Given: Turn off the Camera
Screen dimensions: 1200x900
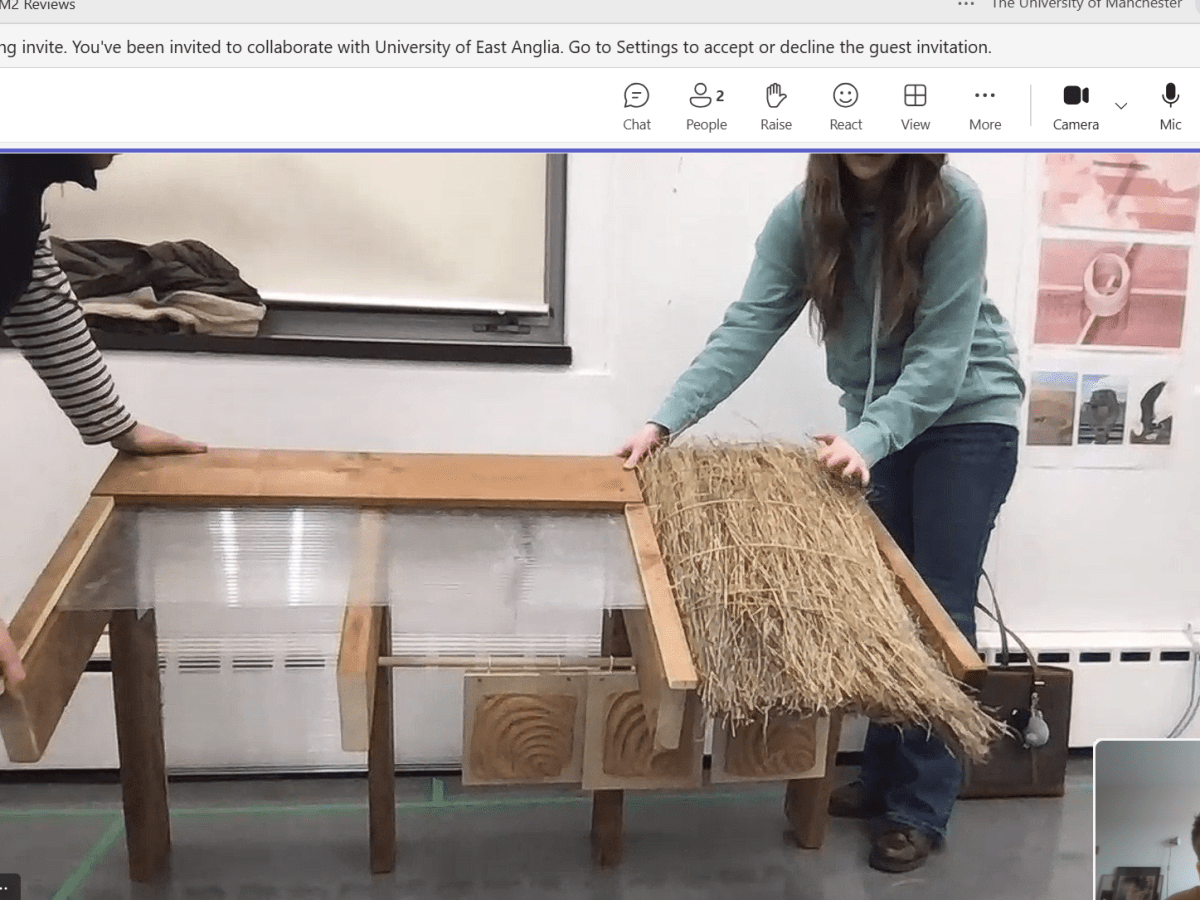Looking at the screenshot, I should 1075,94.
